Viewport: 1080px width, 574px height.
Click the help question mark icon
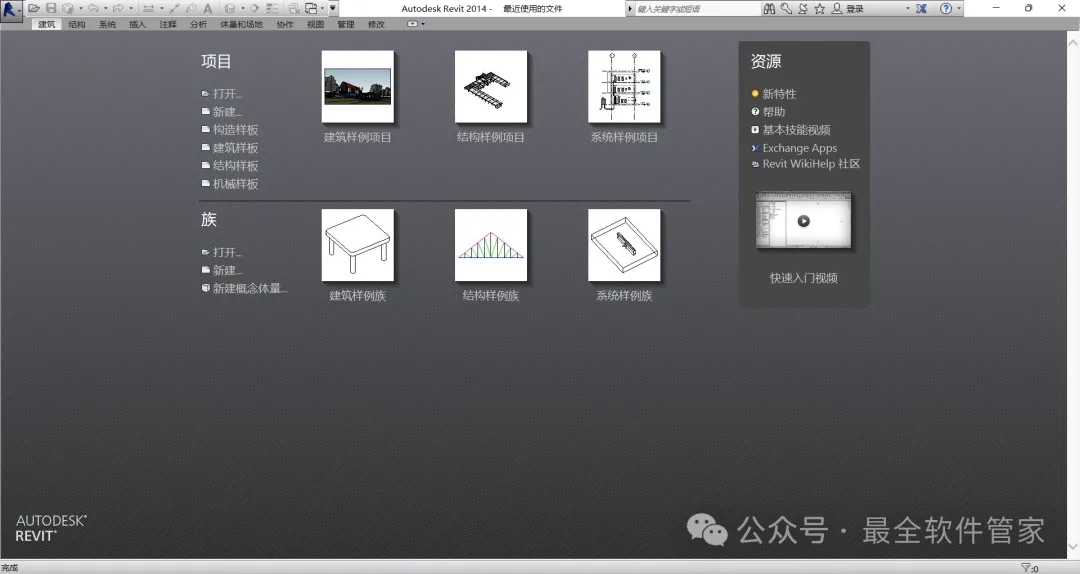coord(946,8)
